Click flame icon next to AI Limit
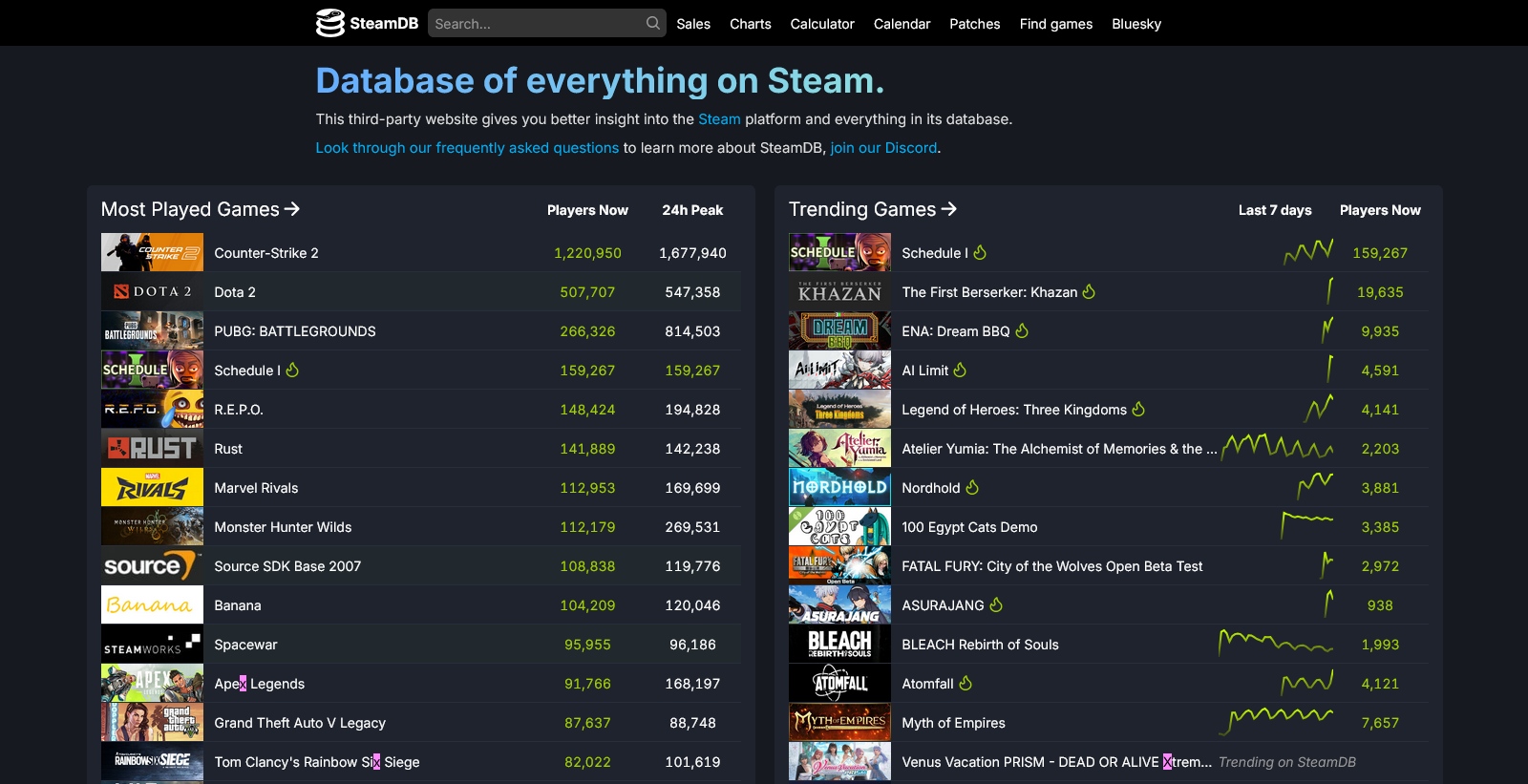1528x784 pixels. tap(960, 371)
